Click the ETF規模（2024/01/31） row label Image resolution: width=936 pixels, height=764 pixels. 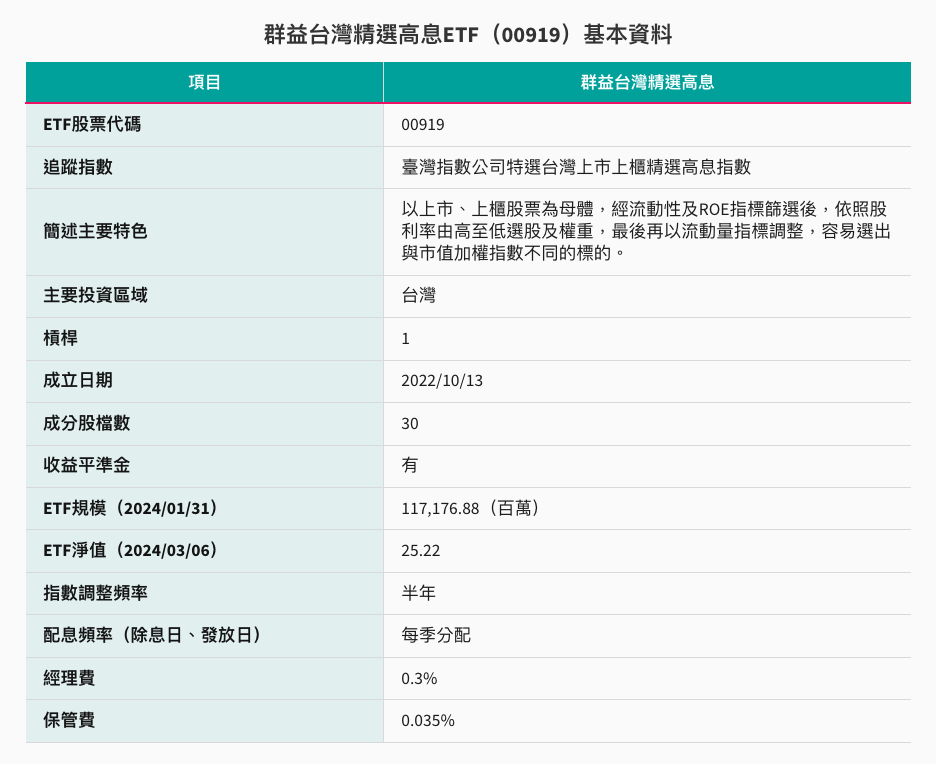pos(130,509)
